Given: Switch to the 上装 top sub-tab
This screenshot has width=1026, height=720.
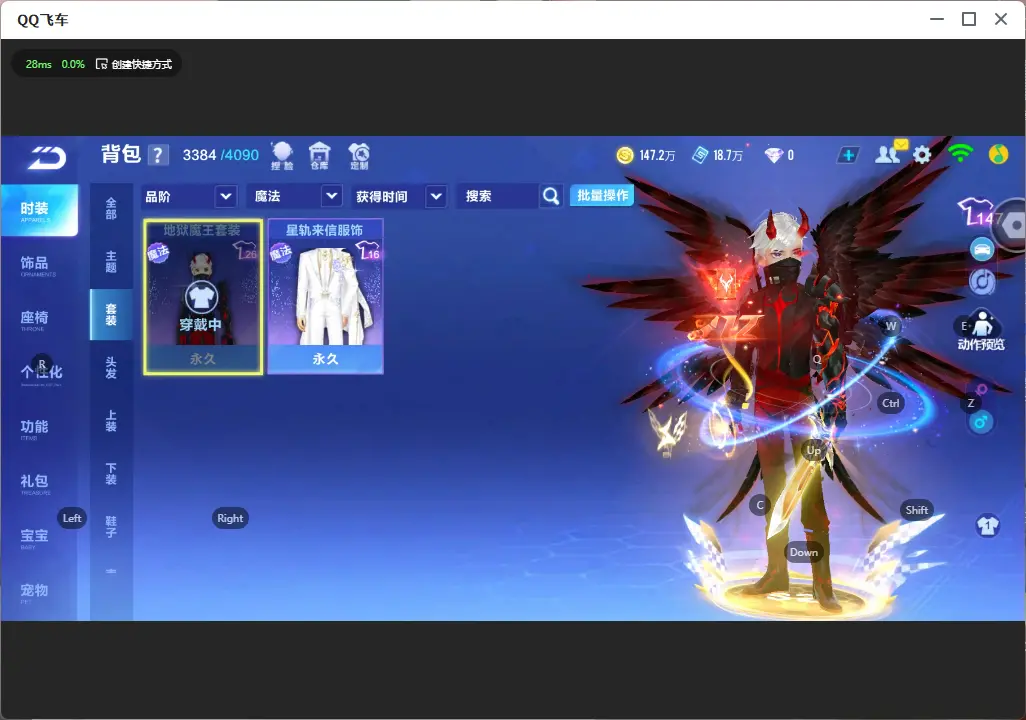Looking at the screenshot, I should tap(111, 421).
